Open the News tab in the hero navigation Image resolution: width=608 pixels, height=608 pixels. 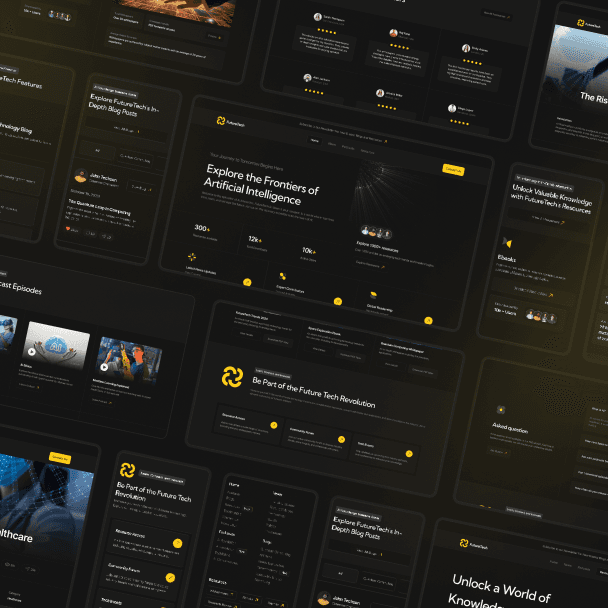(331, 144)
